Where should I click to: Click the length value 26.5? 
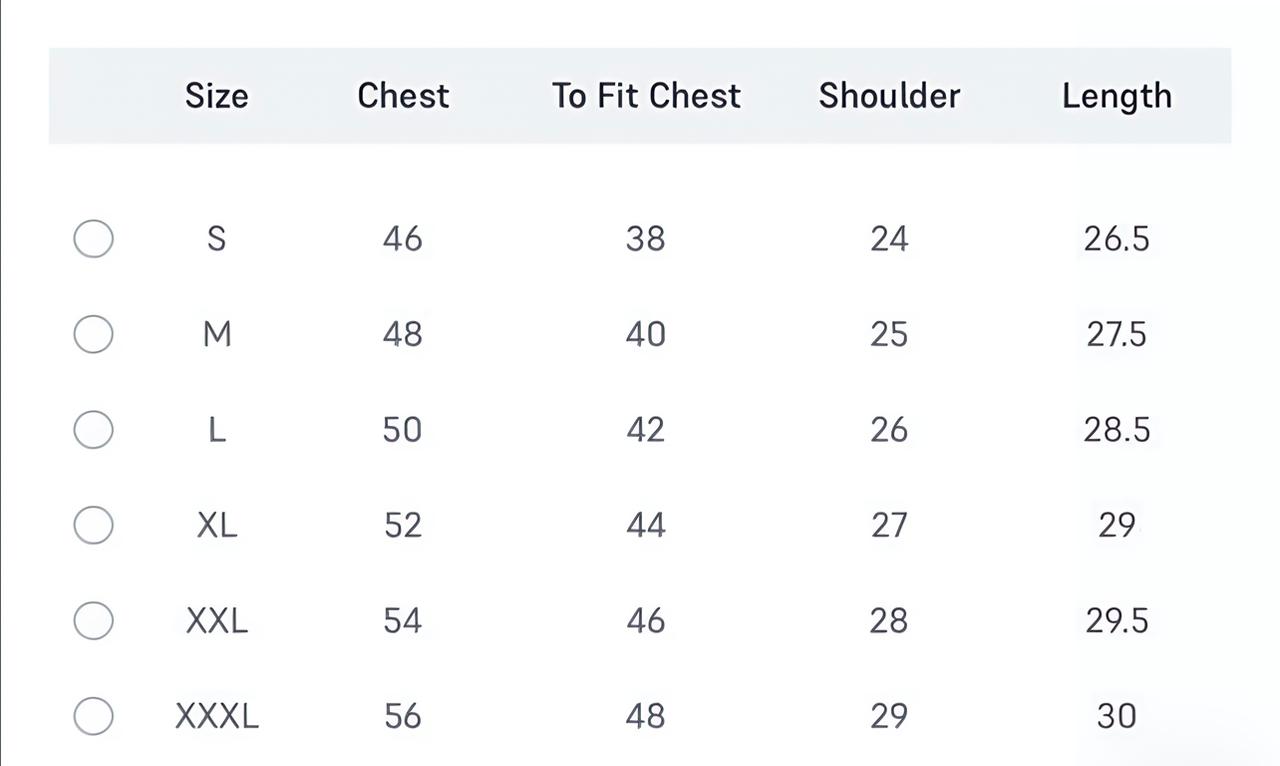(1116, 239)
